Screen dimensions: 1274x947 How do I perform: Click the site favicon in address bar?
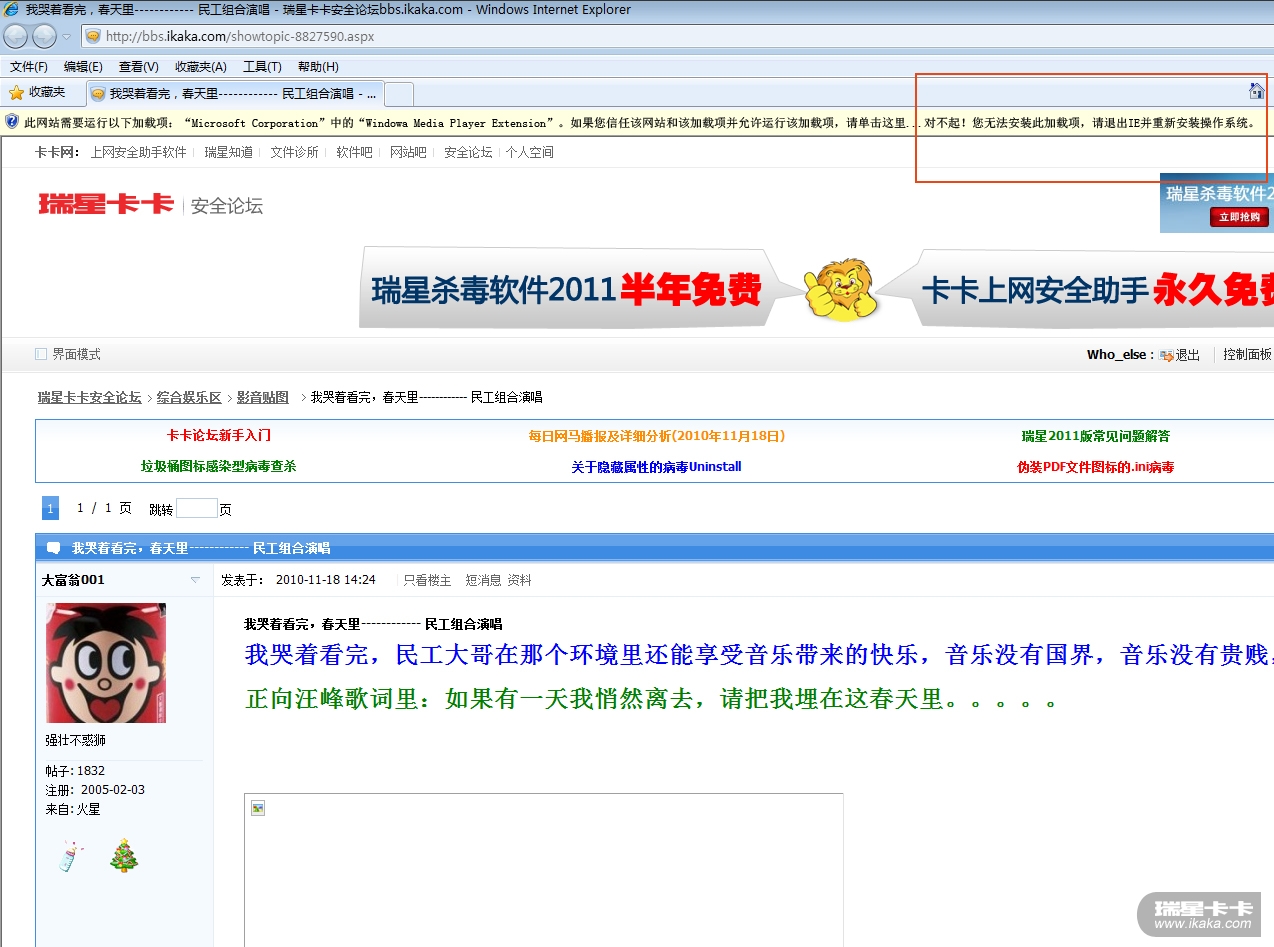pos(93,36)
